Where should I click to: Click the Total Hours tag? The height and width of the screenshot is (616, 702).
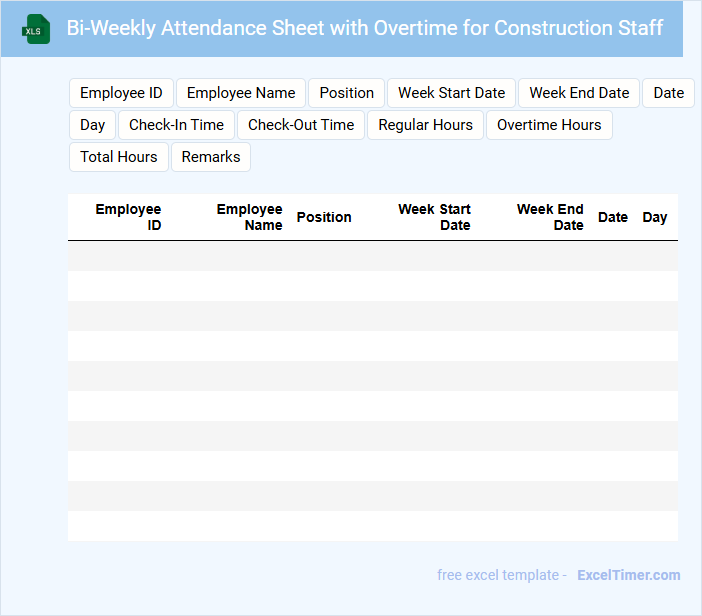tap(118, 157)
